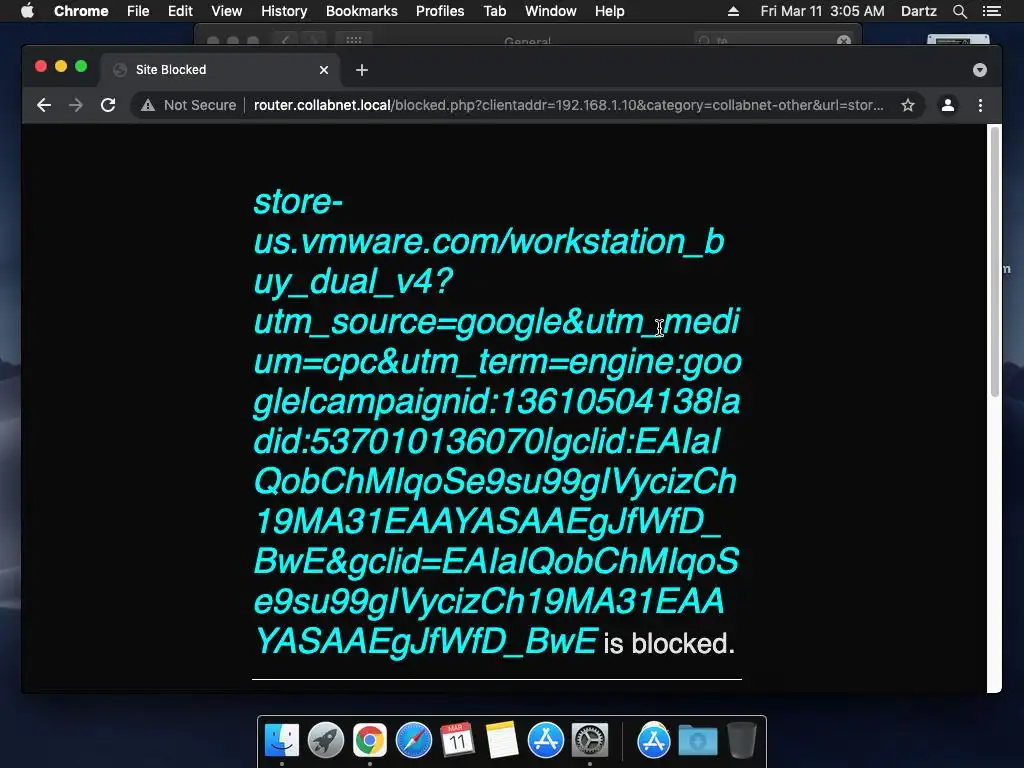Viewport: 1024px width, 768px height.
Task: Click the 'is blocked.' text
Action: click(669, 643)
